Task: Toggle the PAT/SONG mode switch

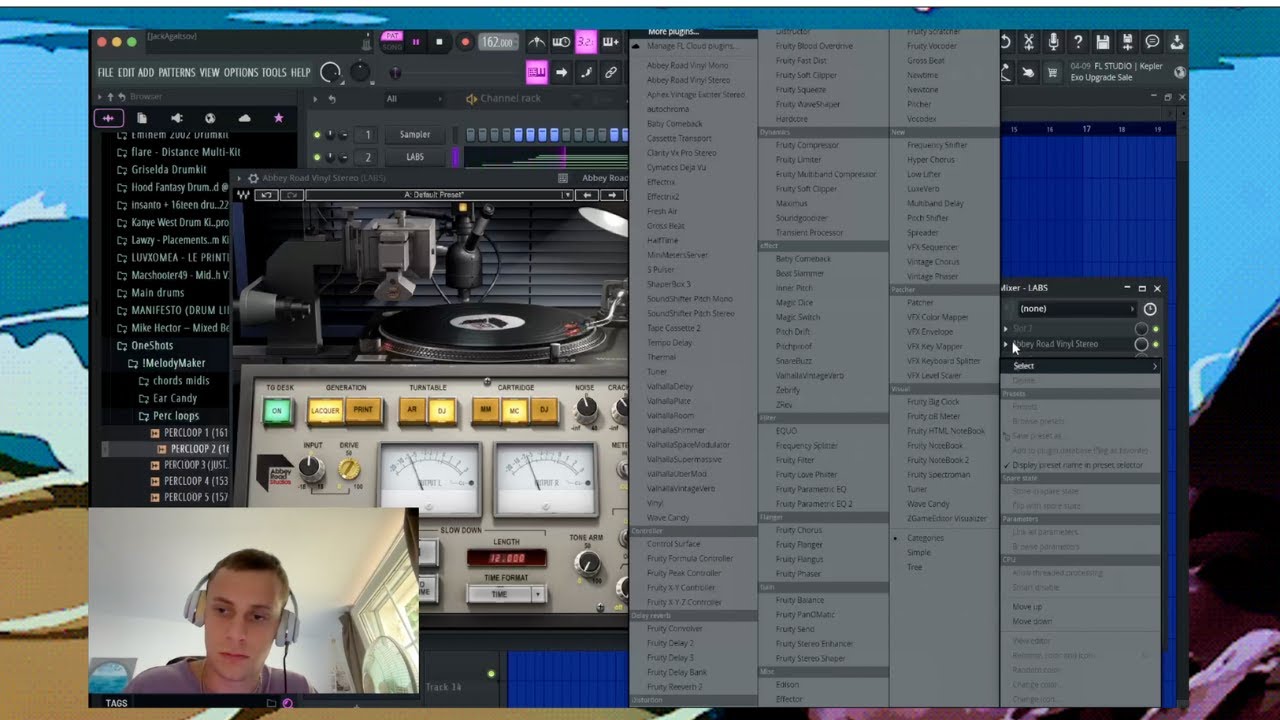Action: (x=393, y=42)
